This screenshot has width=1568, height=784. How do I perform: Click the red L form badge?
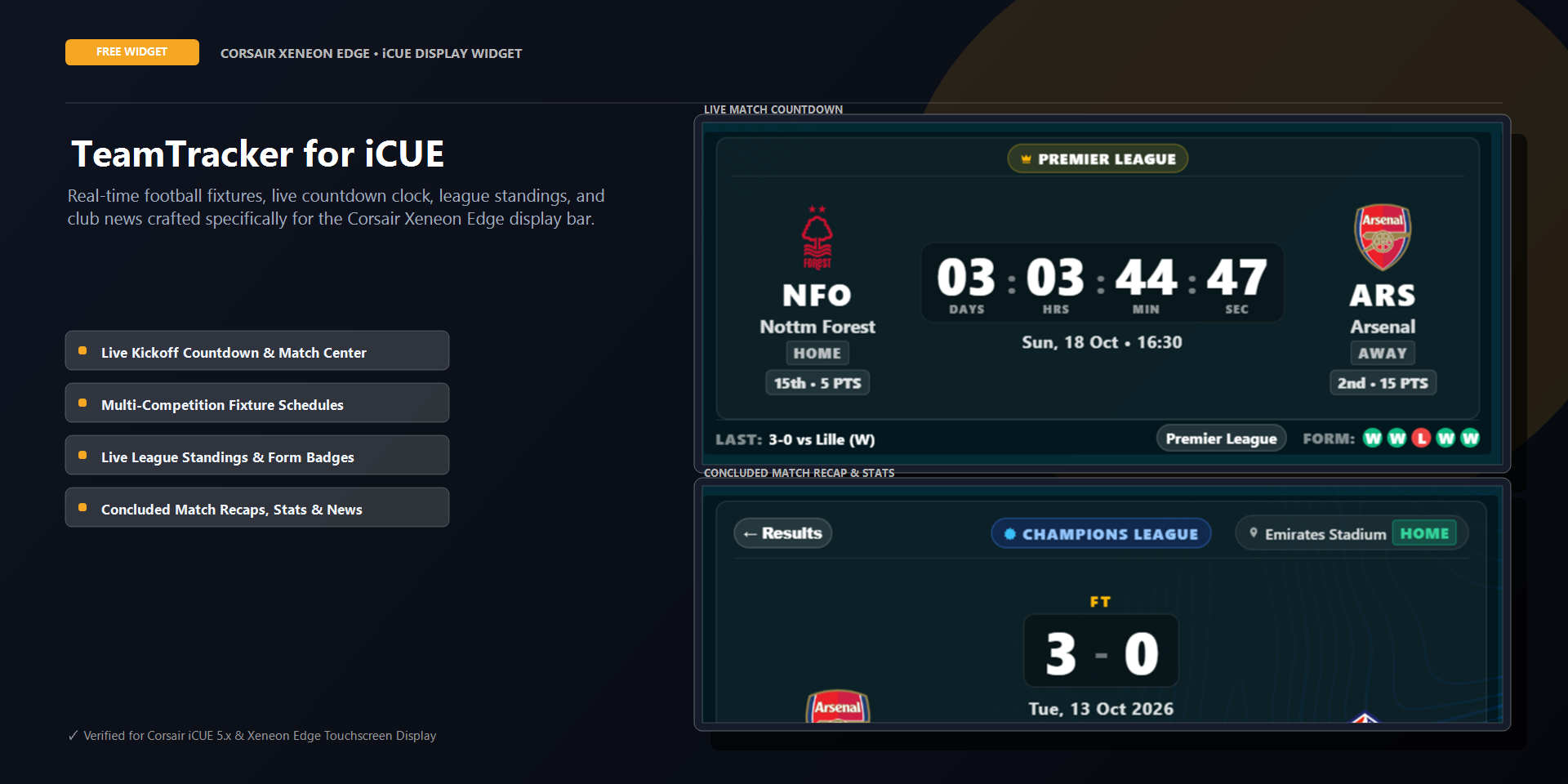tap(1422, 439)
